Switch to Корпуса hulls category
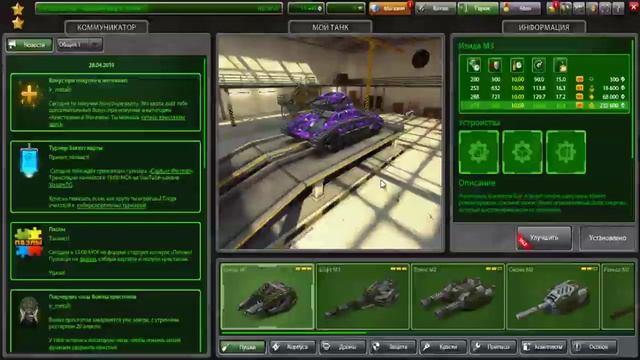This screenshot has height=360, width=640. point(293,347)
